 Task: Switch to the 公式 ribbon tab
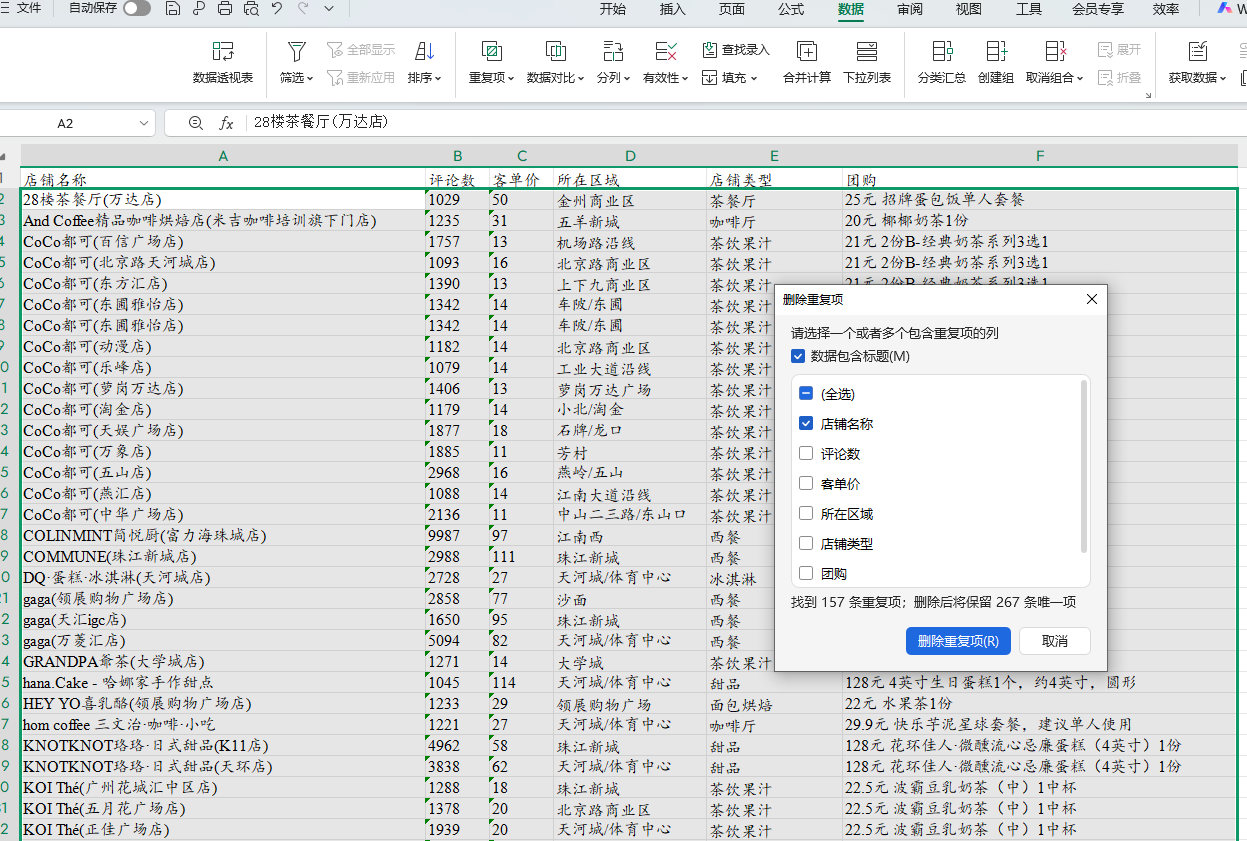791,9
